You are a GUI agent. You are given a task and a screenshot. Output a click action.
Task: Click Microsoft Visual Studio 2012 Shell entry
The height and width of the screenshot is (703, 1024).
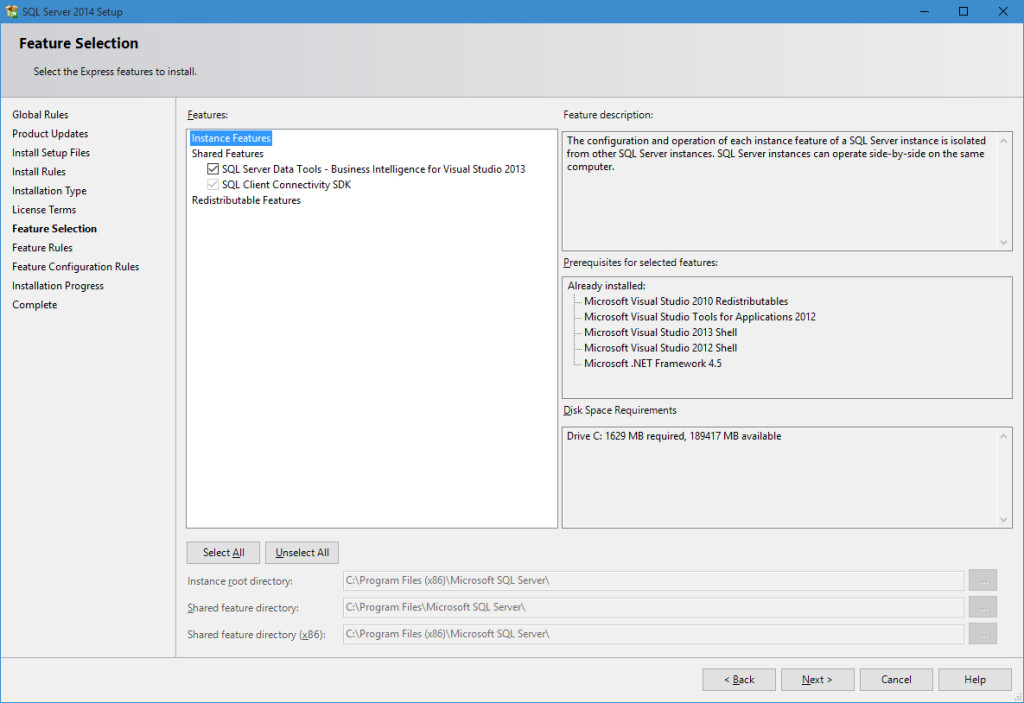[660, 348]
